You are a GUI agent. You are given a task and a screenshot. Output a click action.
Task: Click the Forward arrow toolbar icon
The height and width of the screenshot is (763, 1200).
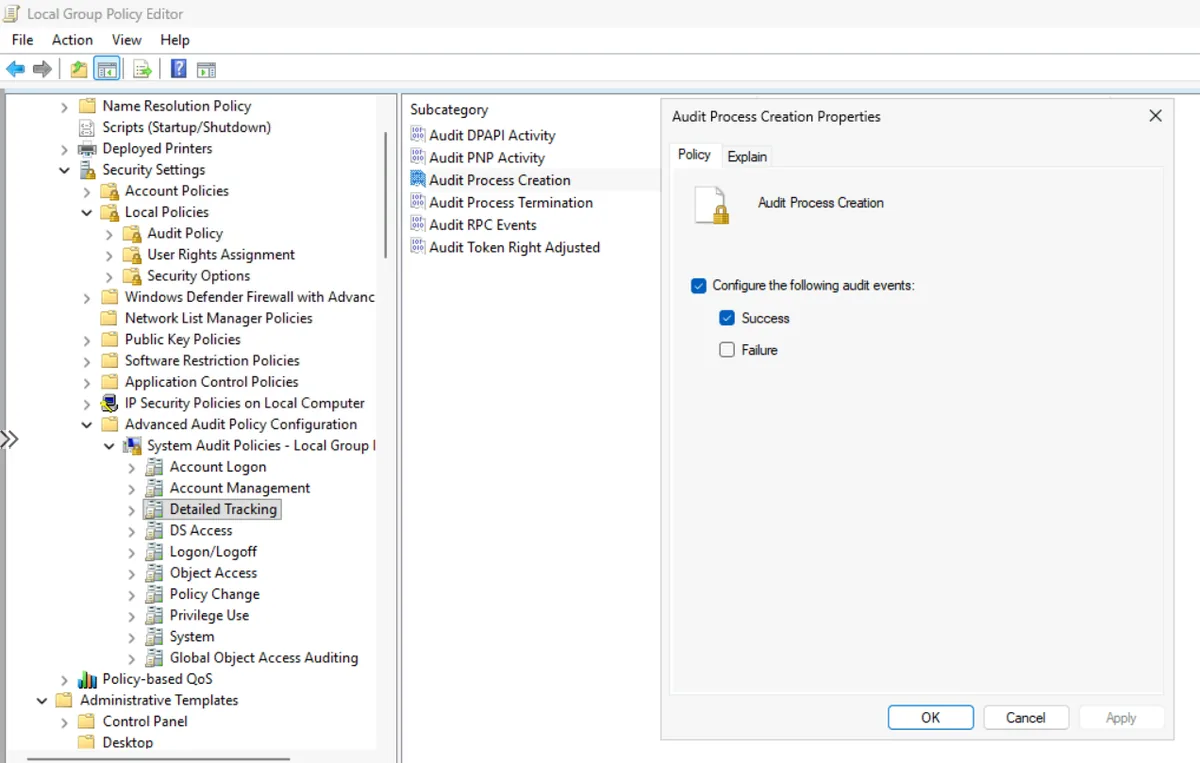point(42,69)
